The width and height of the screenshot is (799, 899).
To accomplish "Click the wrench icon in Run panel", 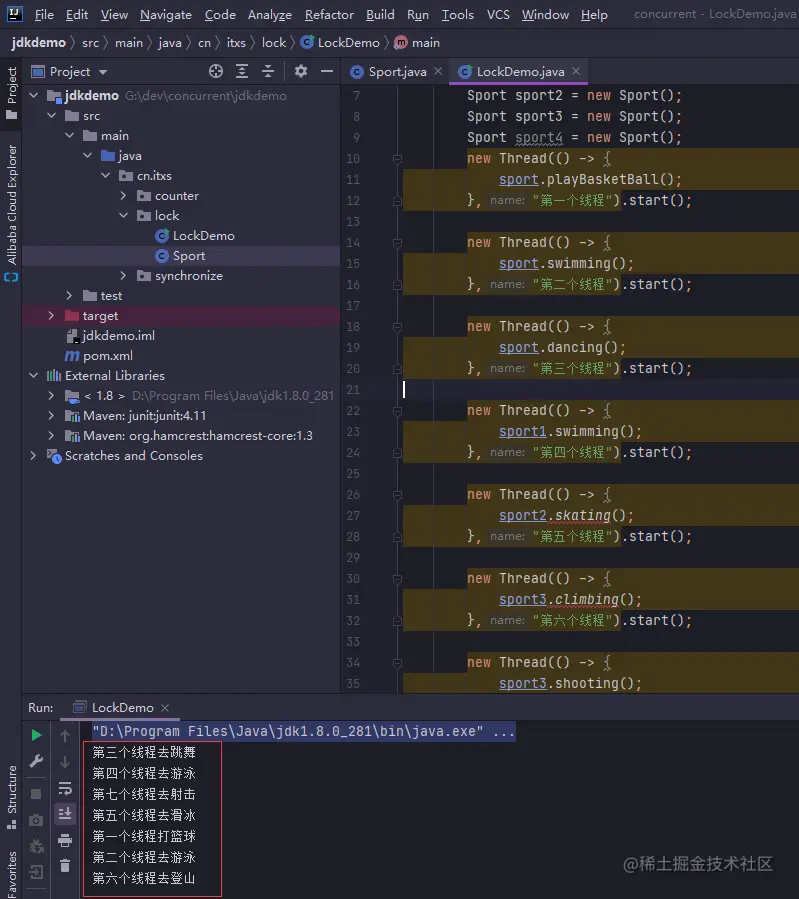I will coord(36,761).
